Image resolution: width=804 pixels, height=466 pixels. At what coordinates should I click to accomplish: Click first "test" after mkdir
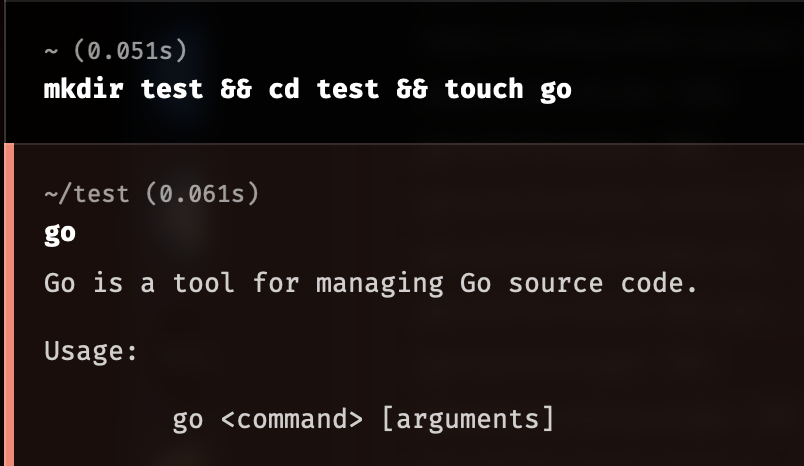pos(172,89)
